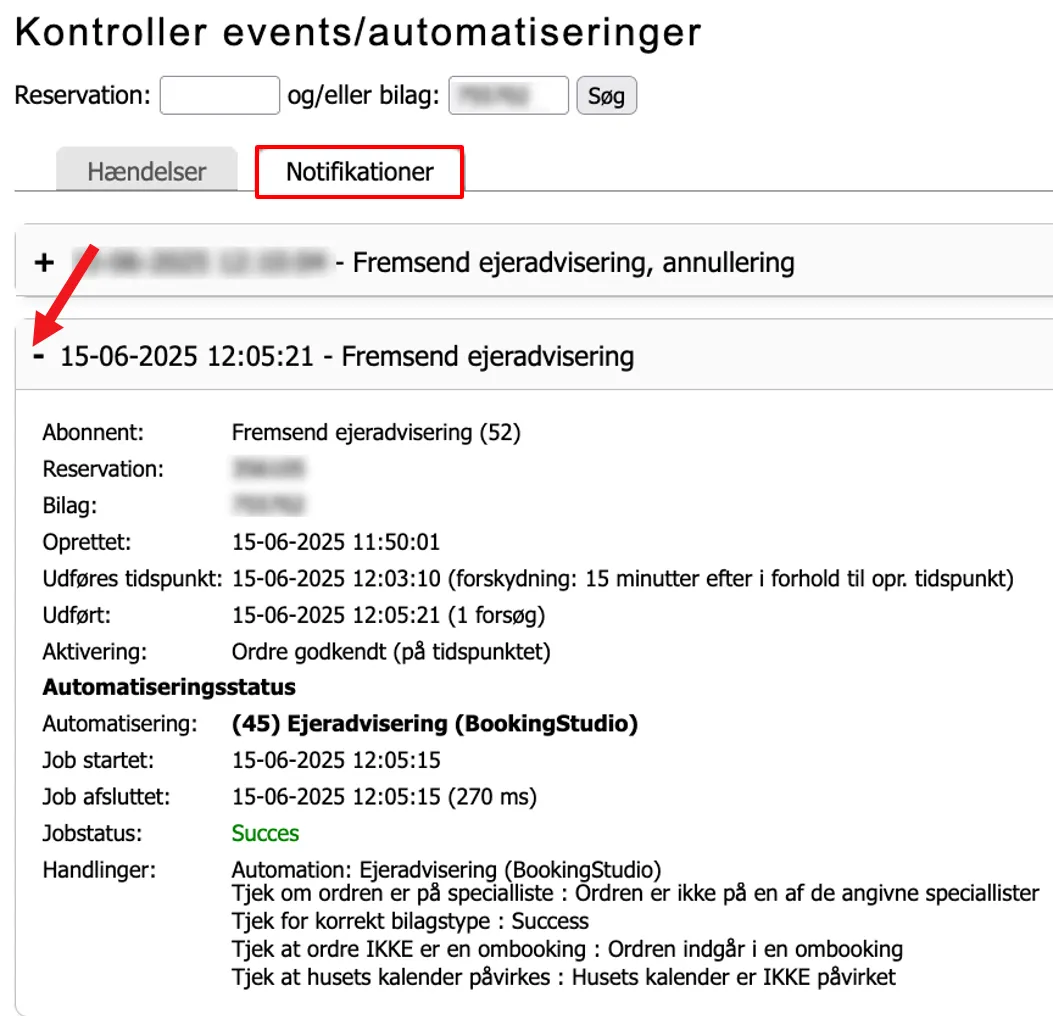Image resolution: width=1053 pixels, height=1016 pixels.
Task: Select the Succes job status text
Action: 264,833
